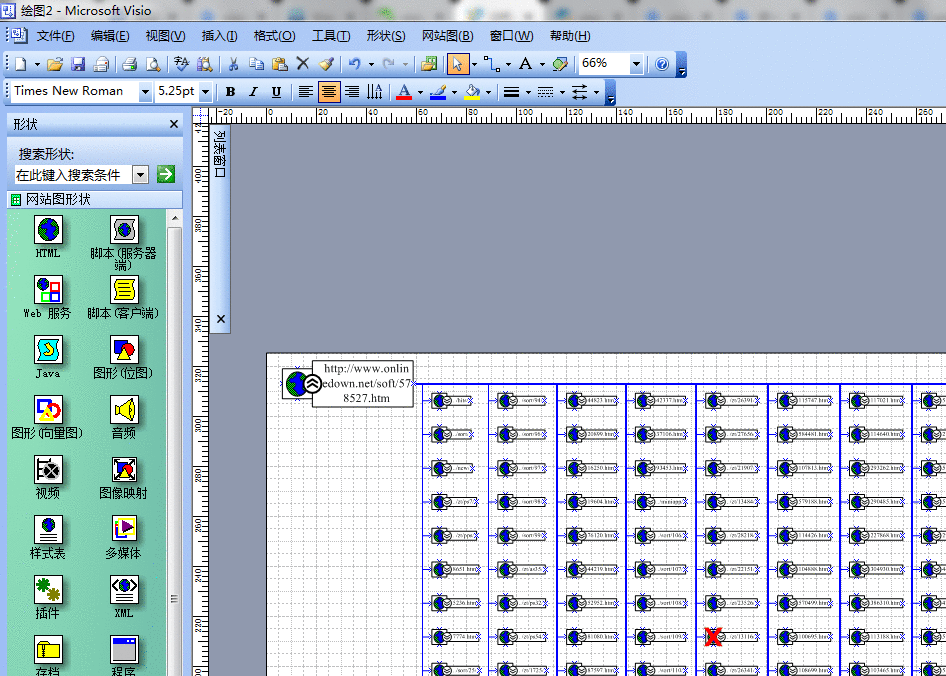Viewport: 946px width, 676px height.
Task: Enable center text alignment
Action: pyautogui.click(x=328, y=91)
